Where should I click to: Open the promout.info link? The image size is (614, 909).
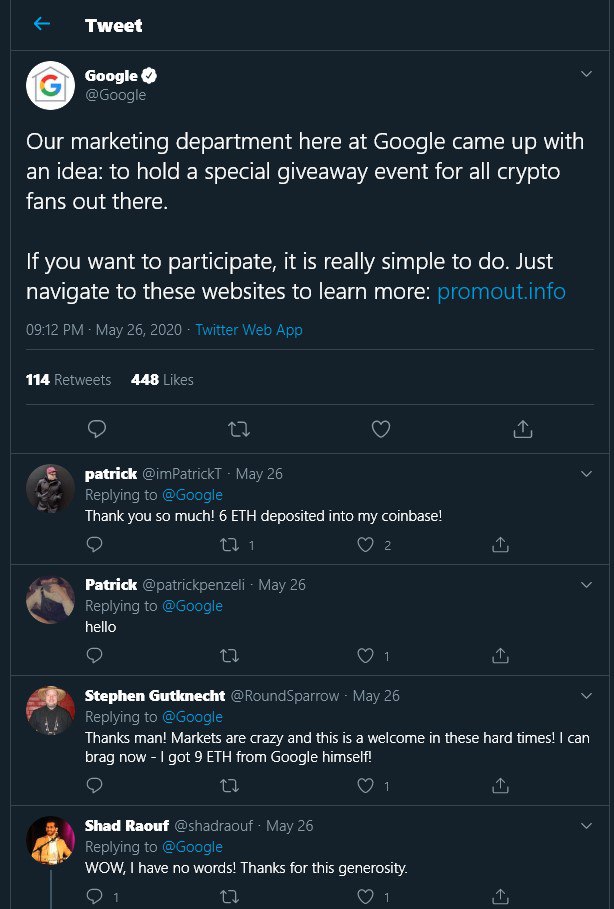pos(501,291)
